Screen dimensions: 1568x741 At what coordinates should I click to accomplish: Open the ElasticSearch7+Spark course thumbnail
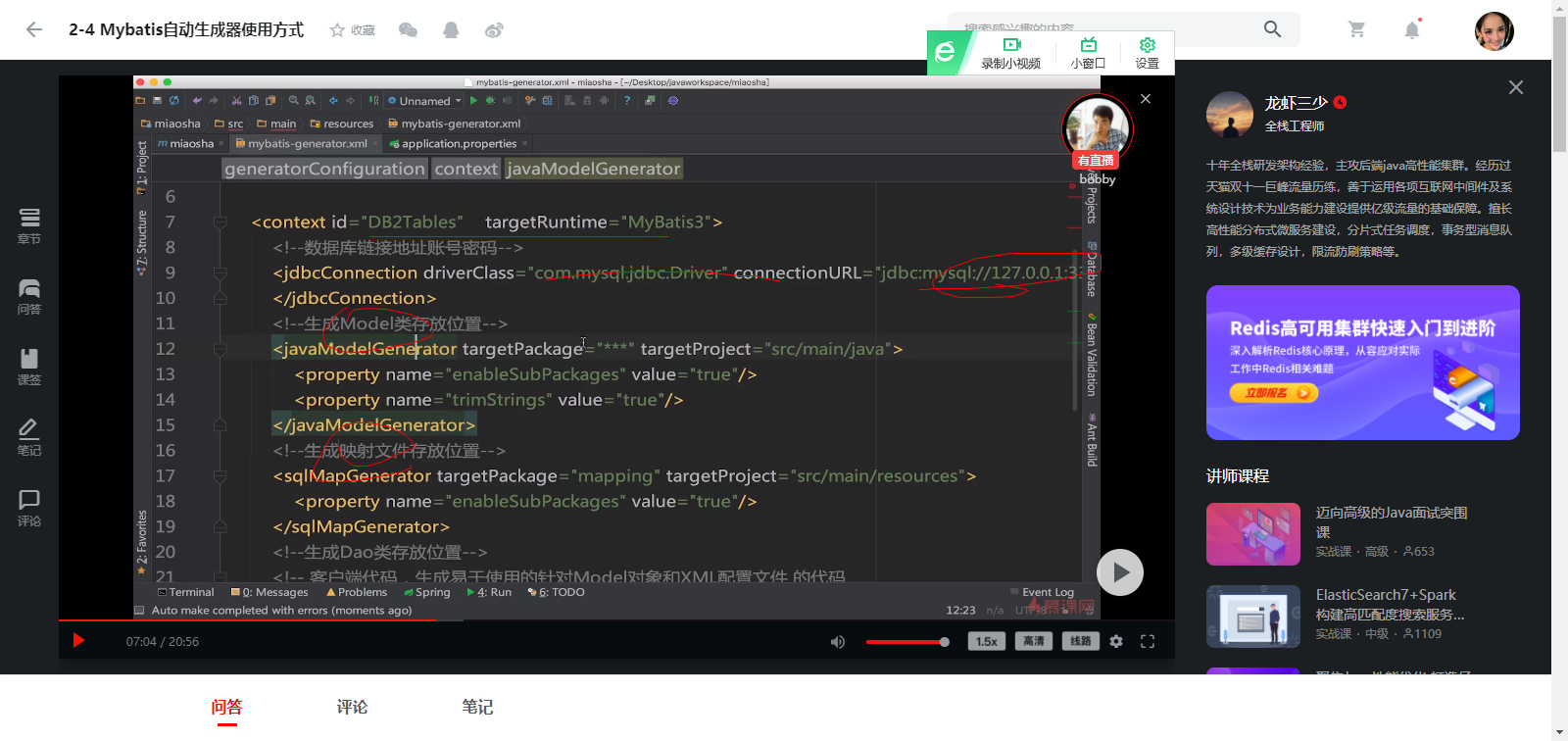(x=1253, y=617)
